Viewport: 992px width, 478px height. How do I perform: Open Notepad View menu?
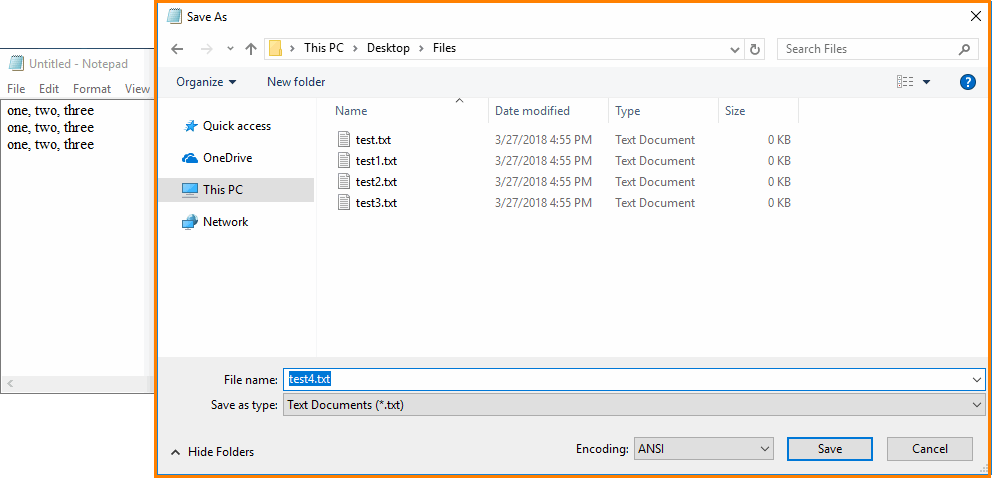pyautogui.click(x=137, y=89)
